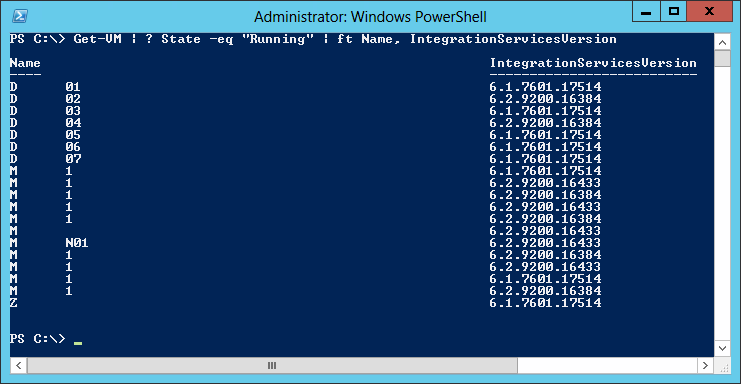Open the PowerShell system menu icon

point(19,16)
